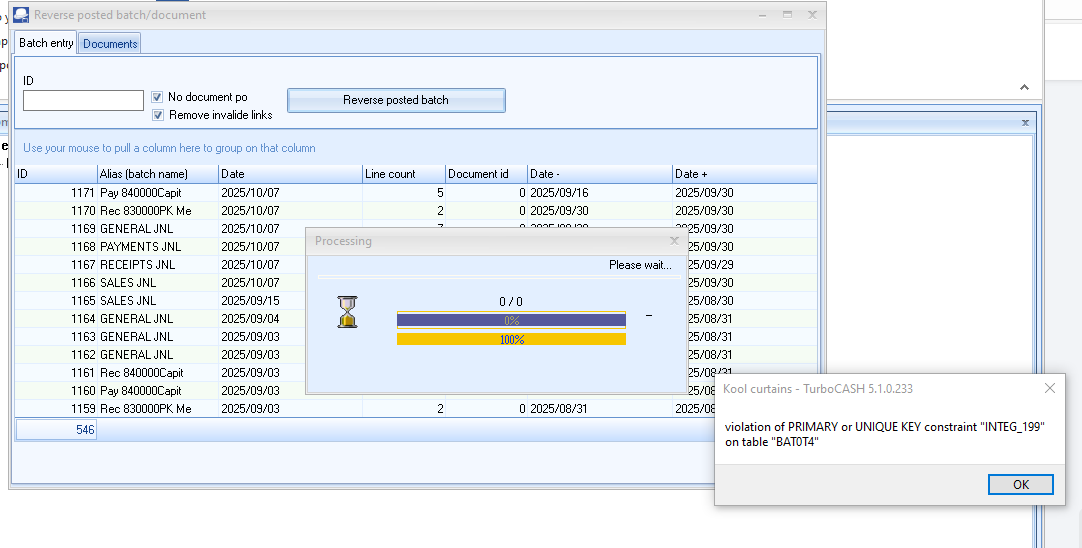Click the Reverse posted batch window icon
Screen dimensions: 1082x548
[x=21, y=14]
